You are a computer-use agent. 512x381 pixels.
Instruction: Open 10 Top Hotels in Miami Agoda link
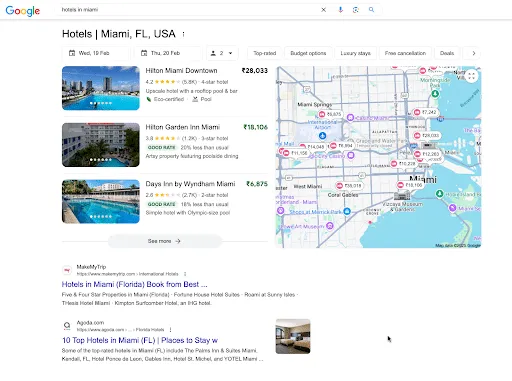click(x=140, y=340)
